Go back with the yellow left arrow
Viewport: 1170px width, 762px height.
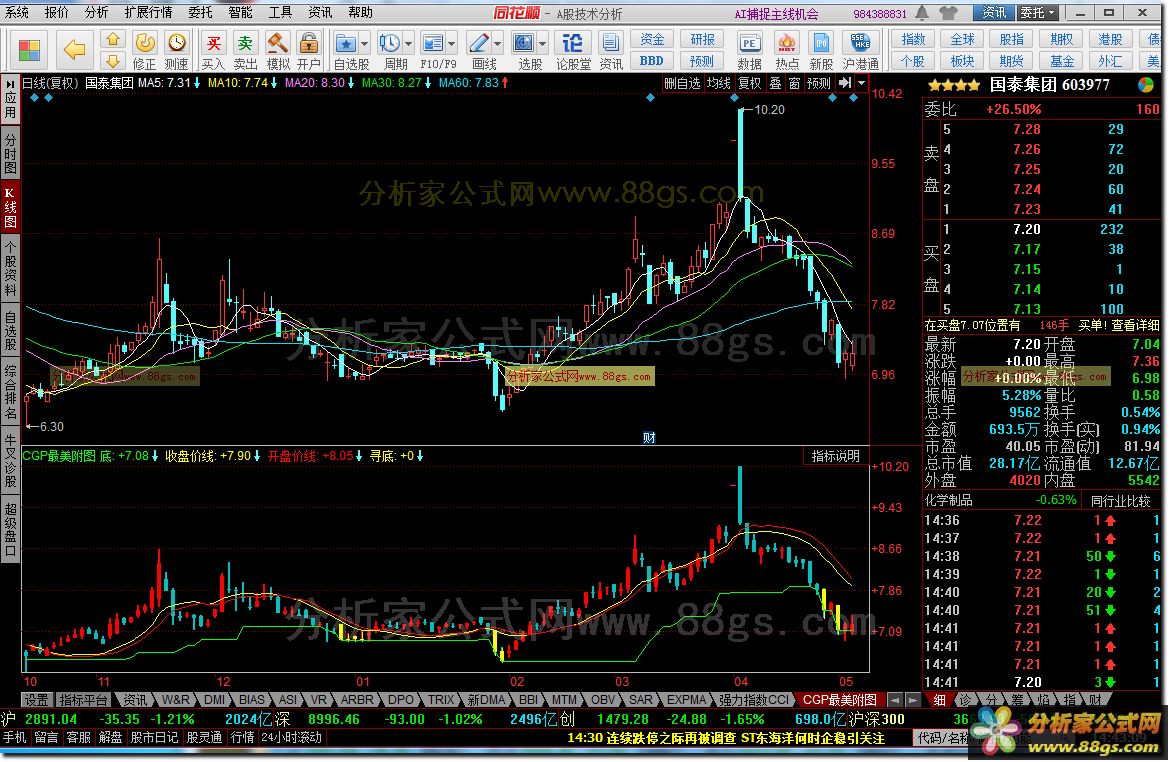pos(75,50)
